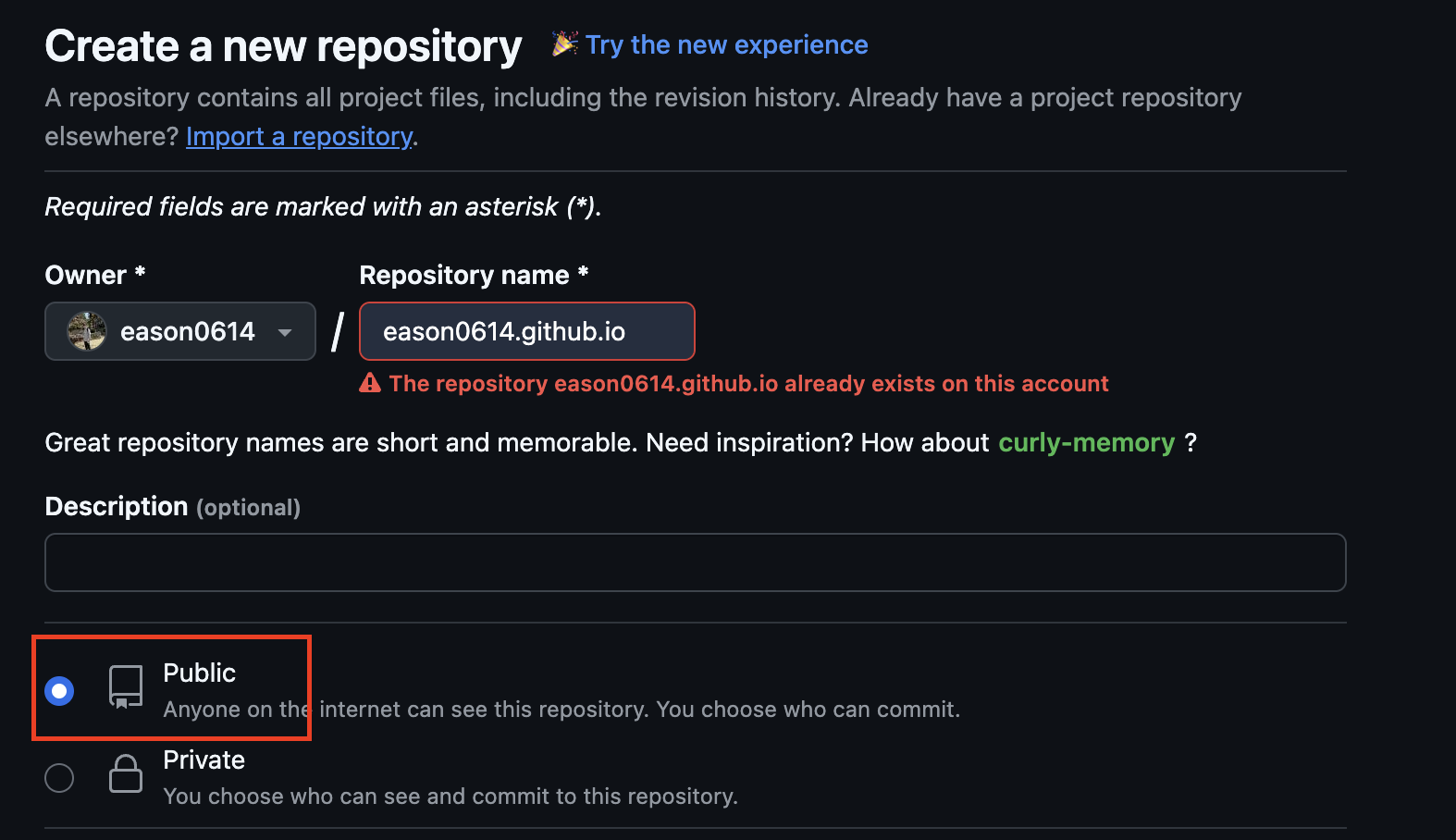The width and height of the screenshot is (1456, 840).
Task: Click the caret arrow in the Owner selector
Action: 285,332
